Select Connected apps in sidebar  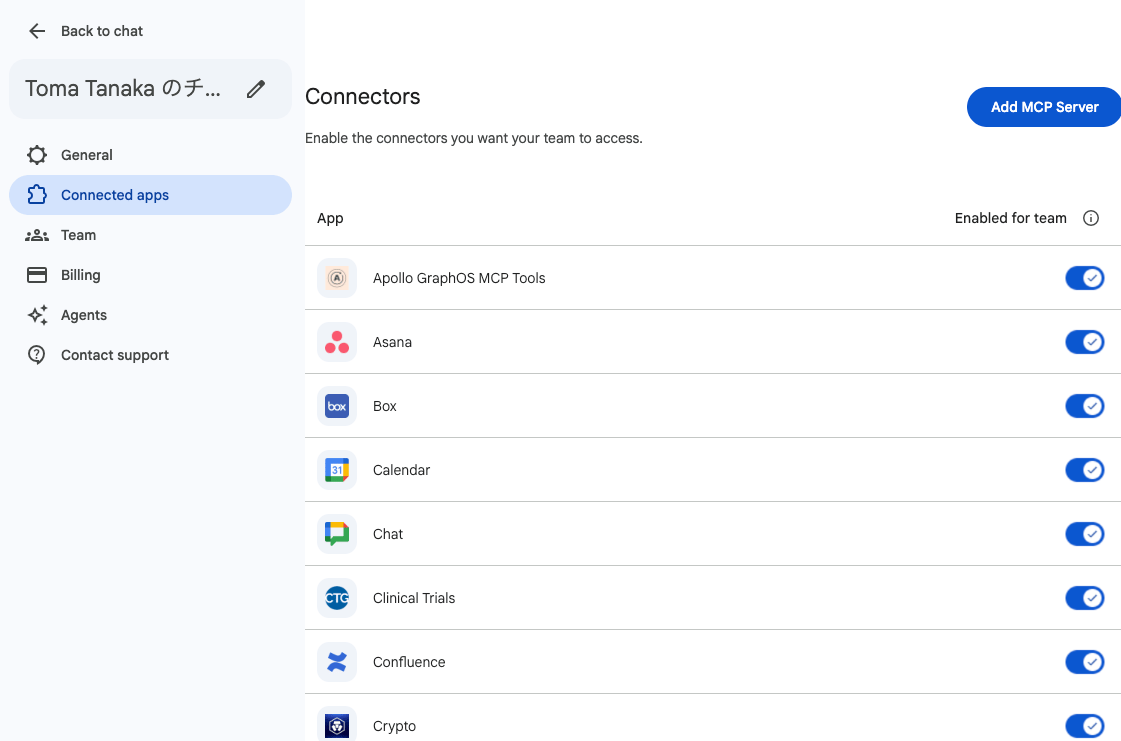pos(150,195)
